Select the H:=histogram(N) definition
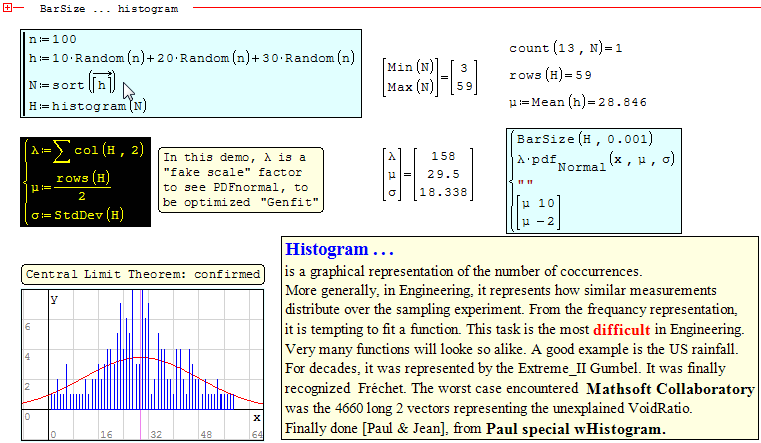Image resolution: width=761 pixels, height=443 pixels. pyautogui.click(x=87, y=105)
